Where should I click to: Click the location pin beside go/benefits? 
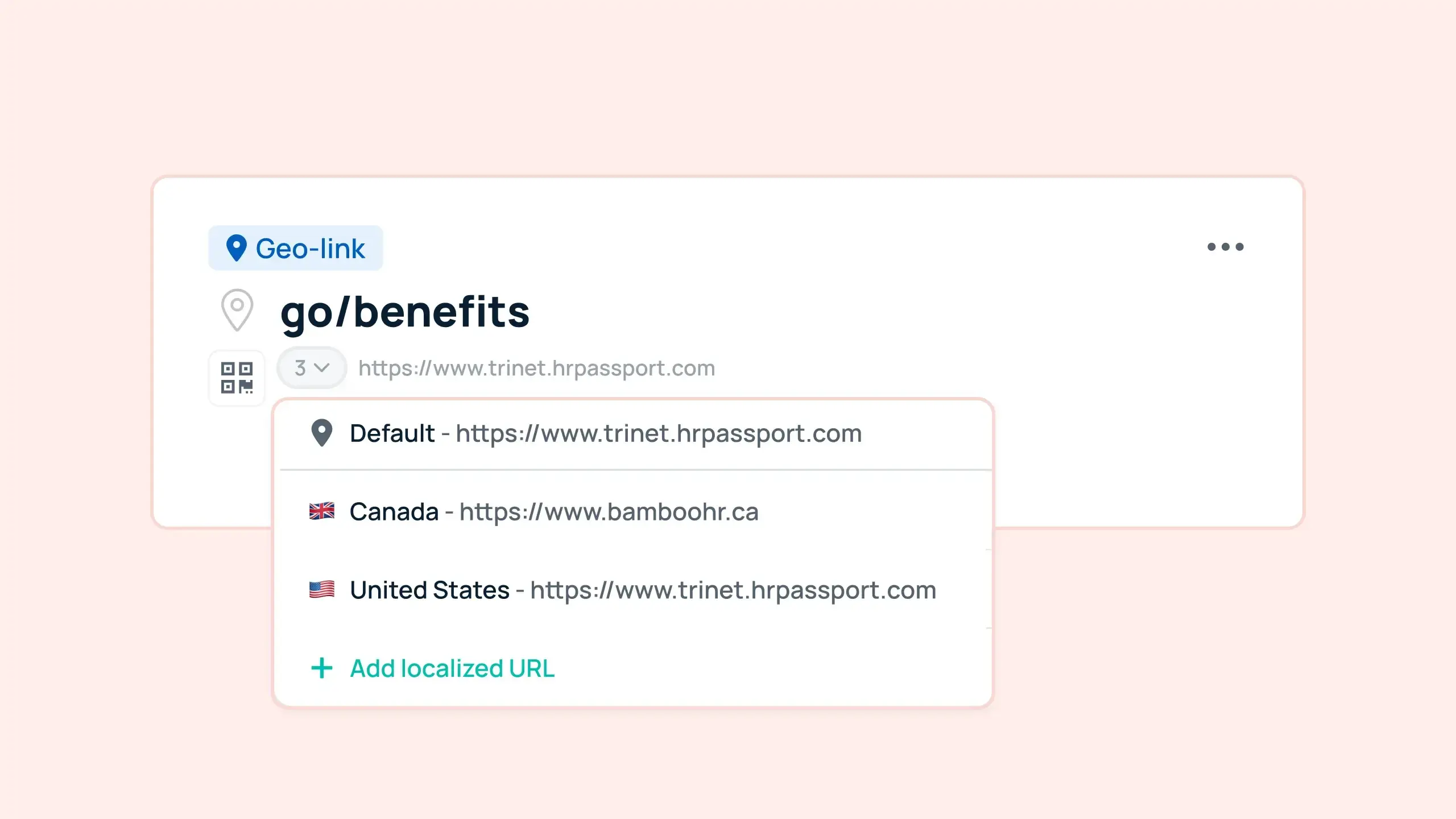(x=236, y=310)
